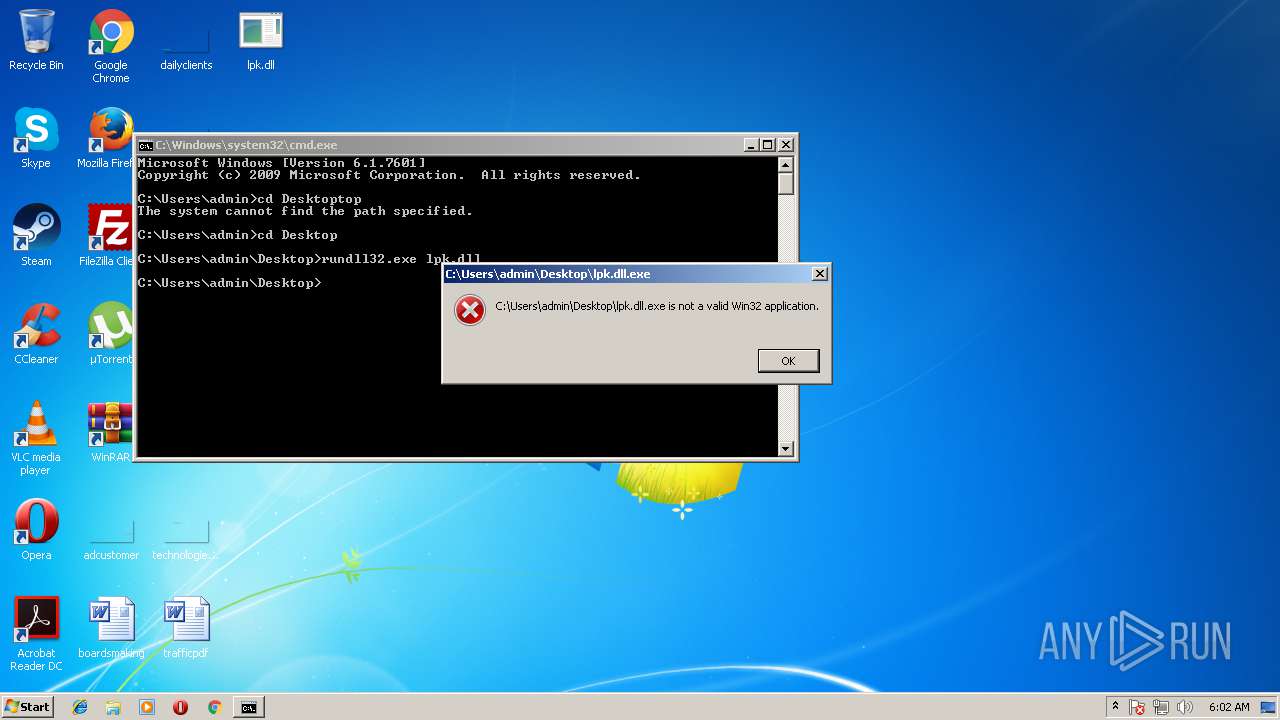
Task: Switch to cmd.exe taskbar button
Action: click(x=248, y=707)
